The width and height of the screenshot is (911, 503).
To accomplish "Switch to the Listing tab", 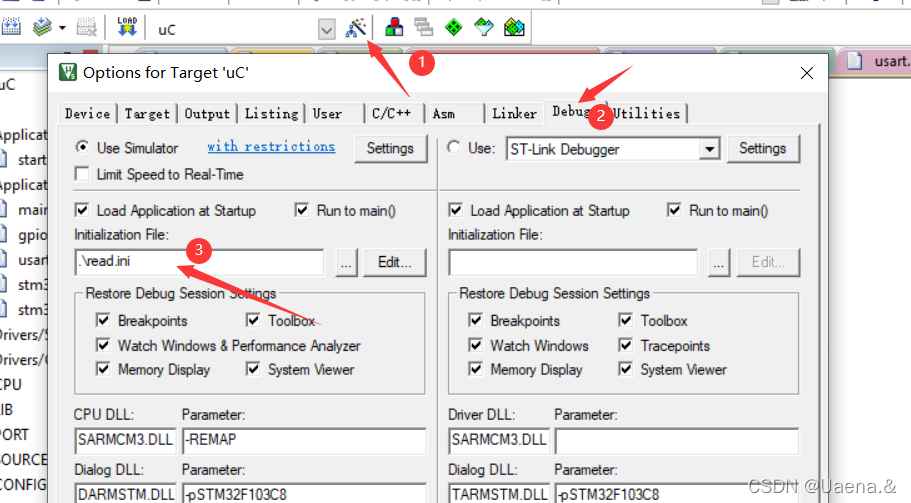I will 271,114.
